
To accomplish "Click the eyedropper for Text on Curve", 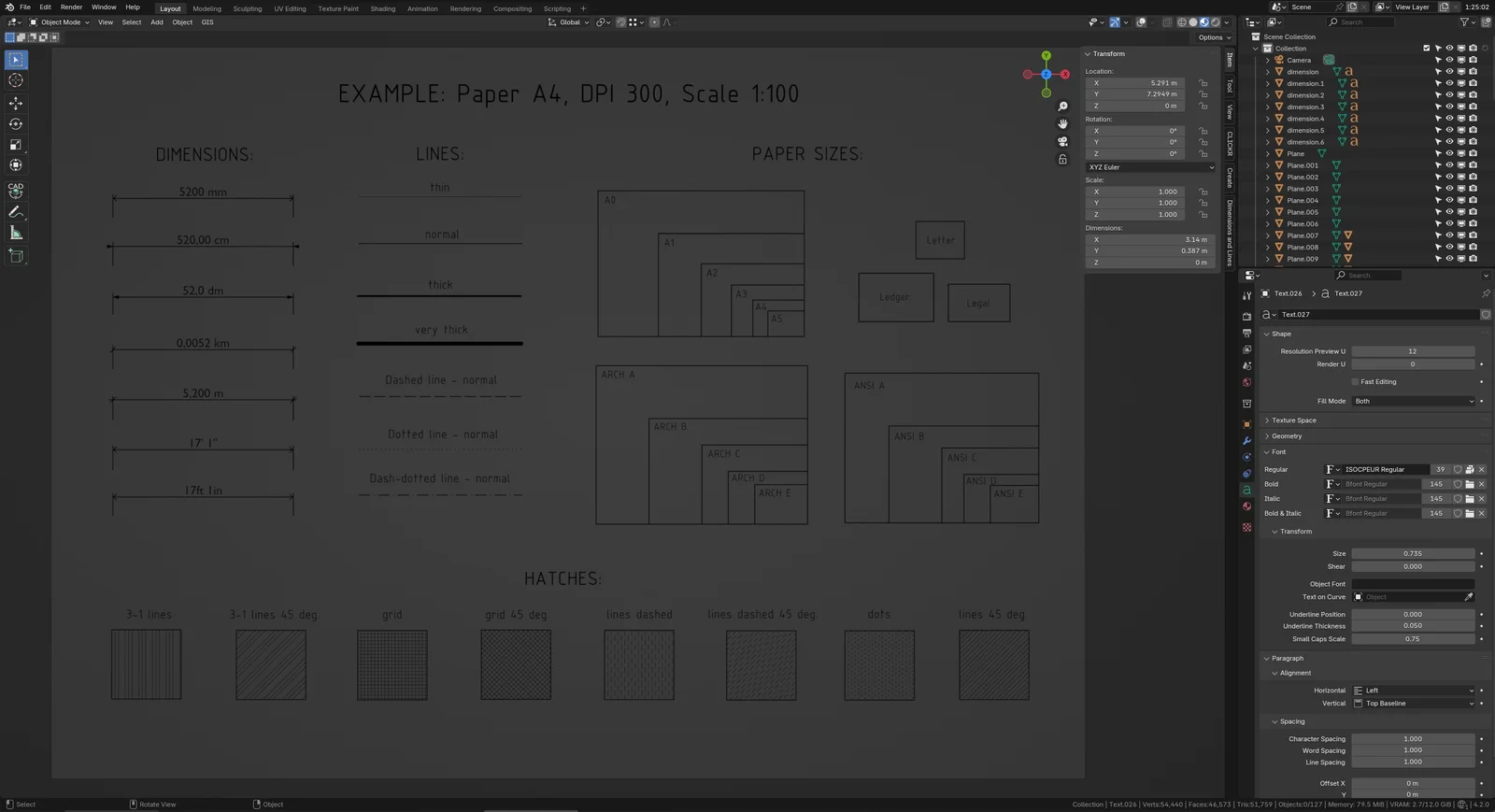I will pos(1468,597).
